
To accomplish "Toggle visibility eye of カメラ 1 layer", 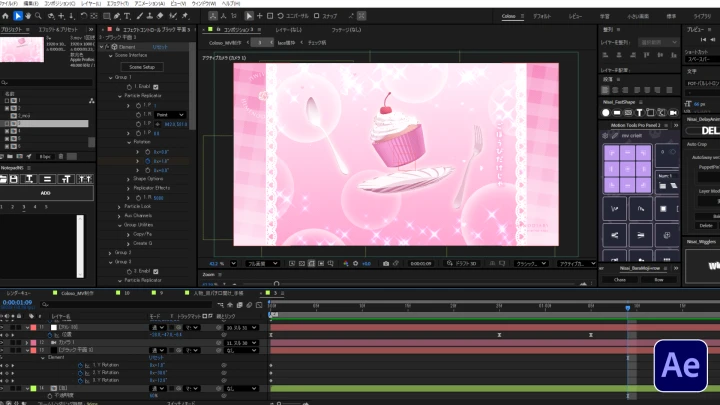I will 2,343.
